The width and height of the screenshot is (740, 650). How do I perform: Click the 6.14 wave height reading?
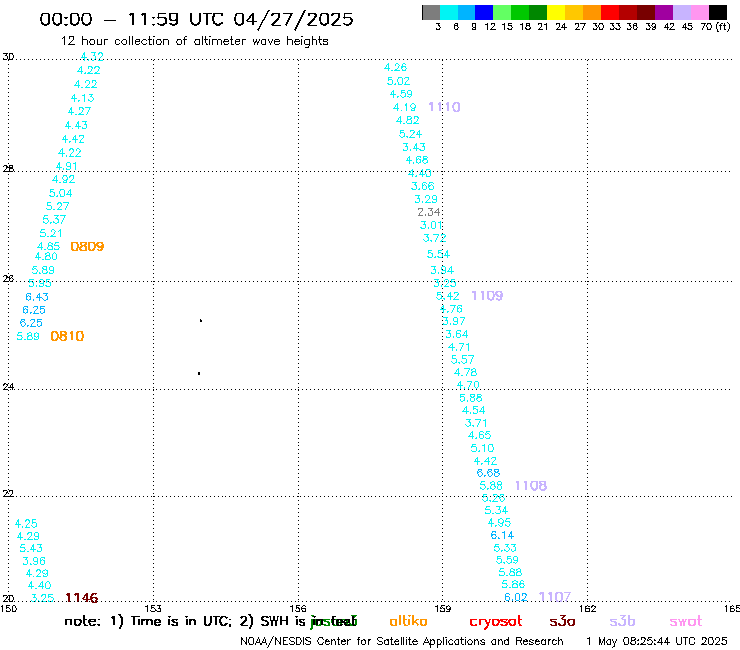pyautogui.click(x=502, y=535)
